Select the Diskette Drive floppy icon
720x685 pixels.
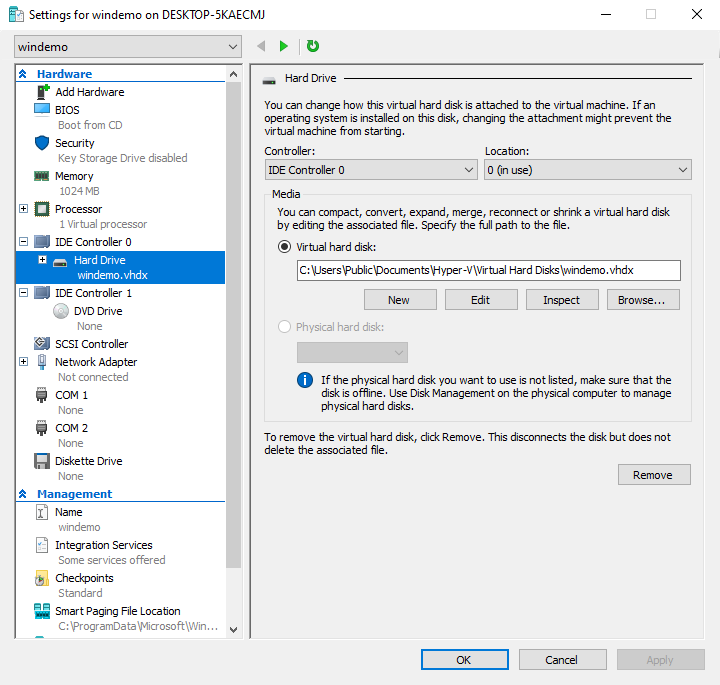pos(42,461)
